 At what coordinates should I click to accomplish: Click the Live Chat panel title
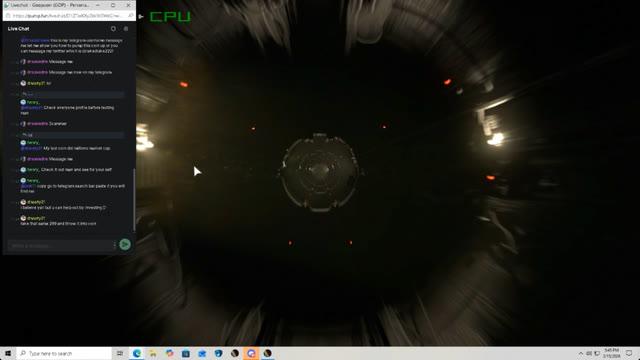tap(18, 29)
